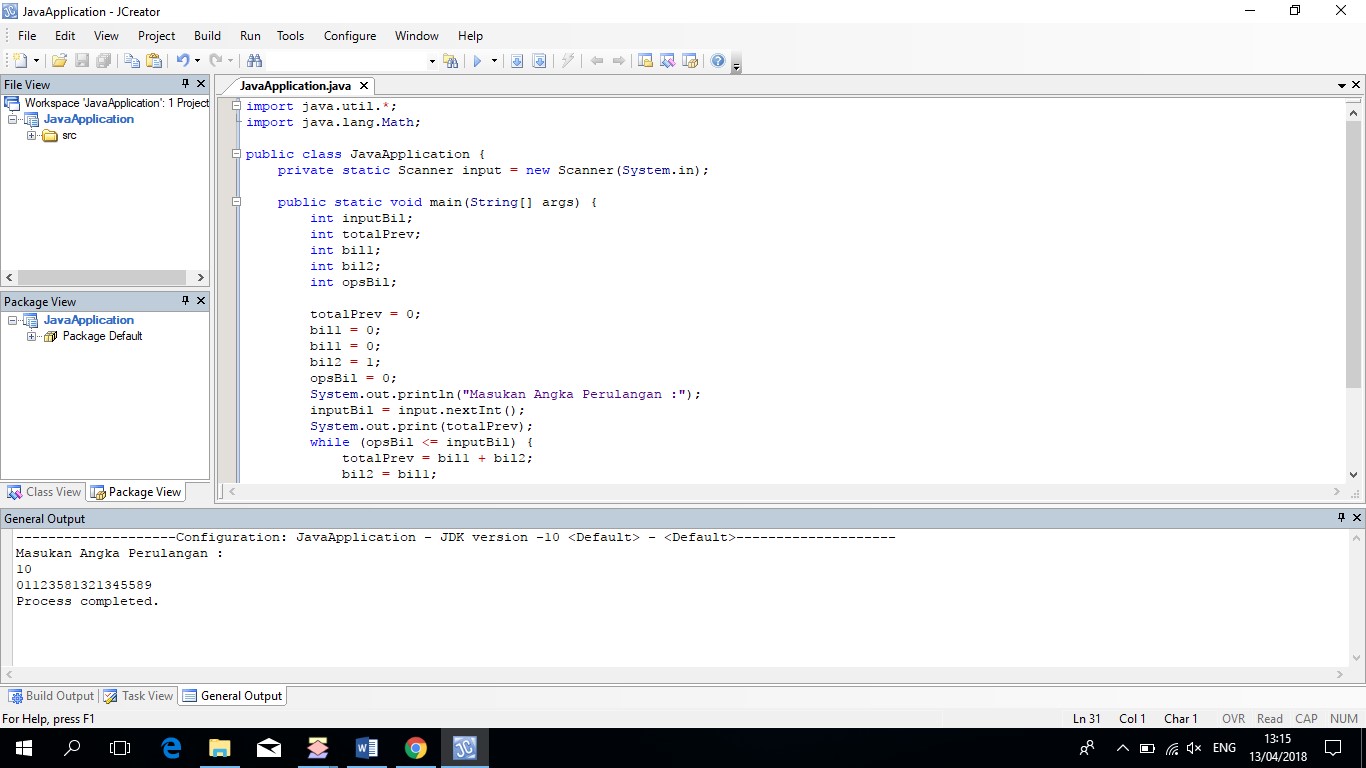1366x768 pixels.
Task: Switch to the Package View tab
Action: (136, 492)
